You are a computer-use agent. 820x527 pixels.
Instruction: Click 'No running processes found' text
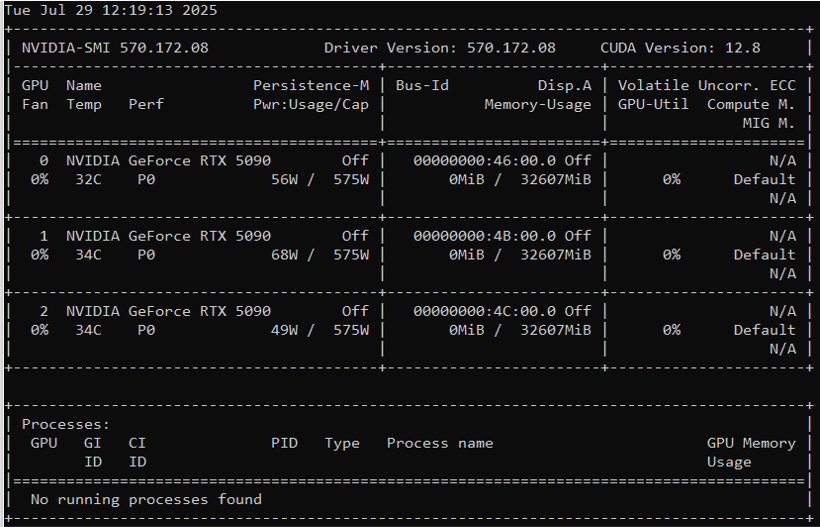click(x=146, y=500)
